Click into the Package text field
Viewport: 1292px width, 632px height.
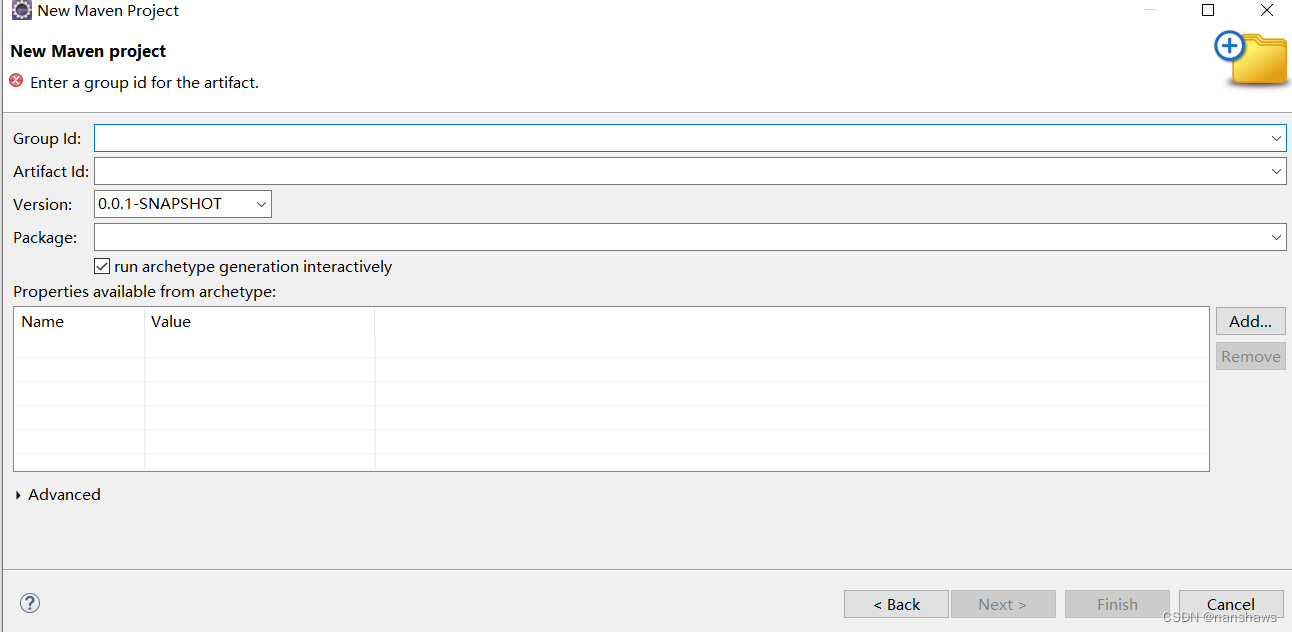click(x=680, y=238)
